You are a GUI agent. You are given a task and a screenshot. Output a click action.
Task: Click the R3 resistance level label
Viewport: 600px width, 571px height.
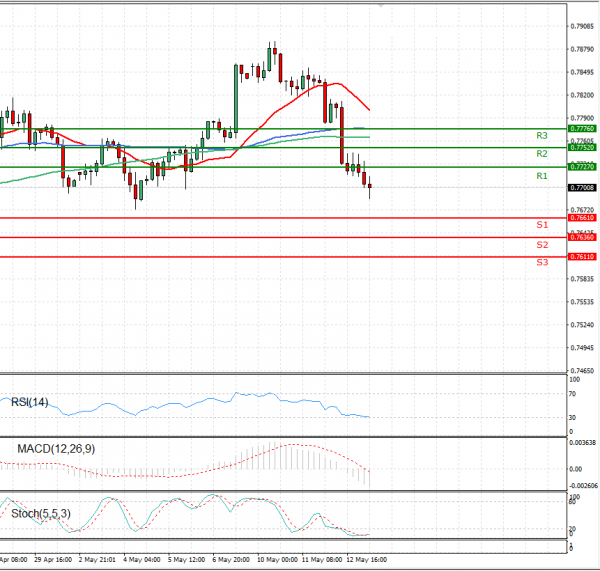coord(541,135)
